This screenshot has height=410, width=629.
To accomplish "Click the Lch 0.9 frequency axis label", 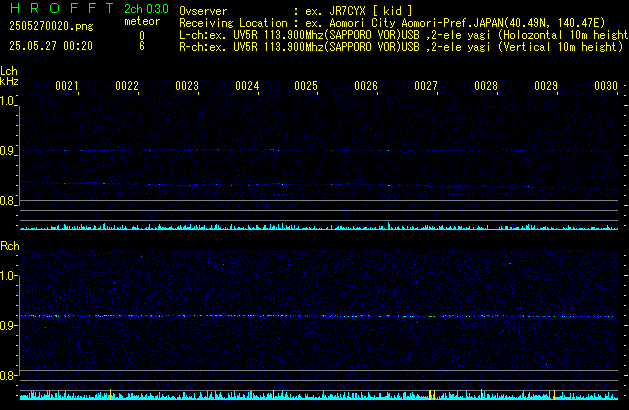I will coord(7,151).
